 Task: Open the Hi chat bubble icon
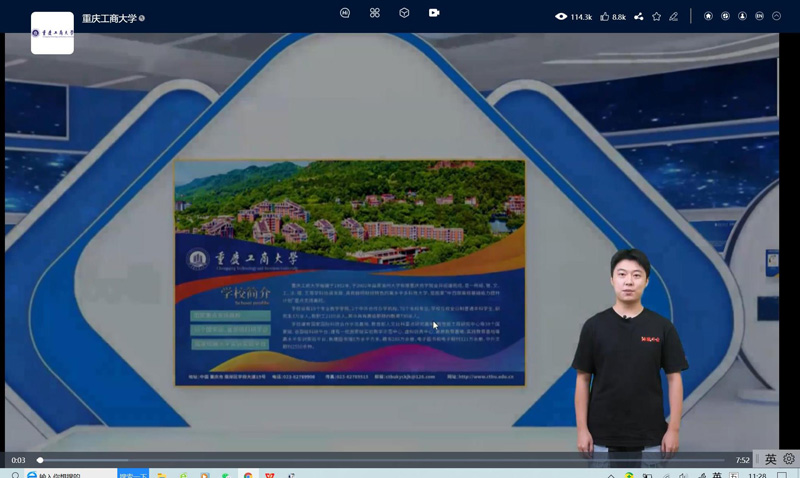point(345,13)
